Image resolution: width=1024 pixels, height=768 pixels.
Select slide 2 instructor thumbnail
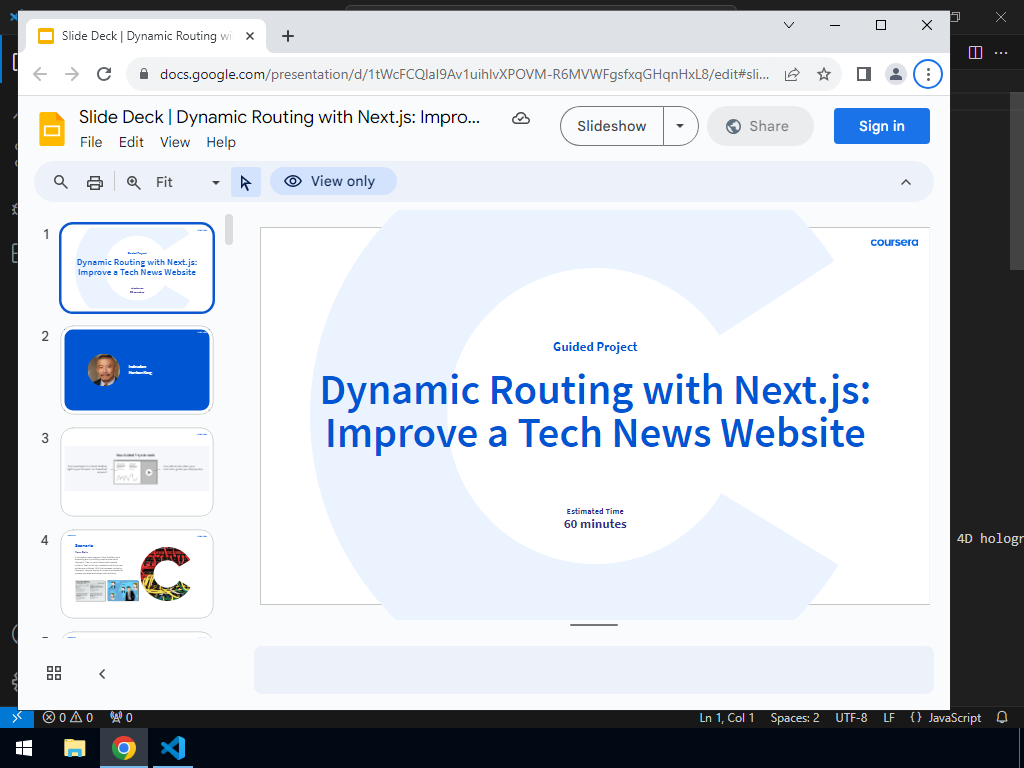tap(137, 370)
